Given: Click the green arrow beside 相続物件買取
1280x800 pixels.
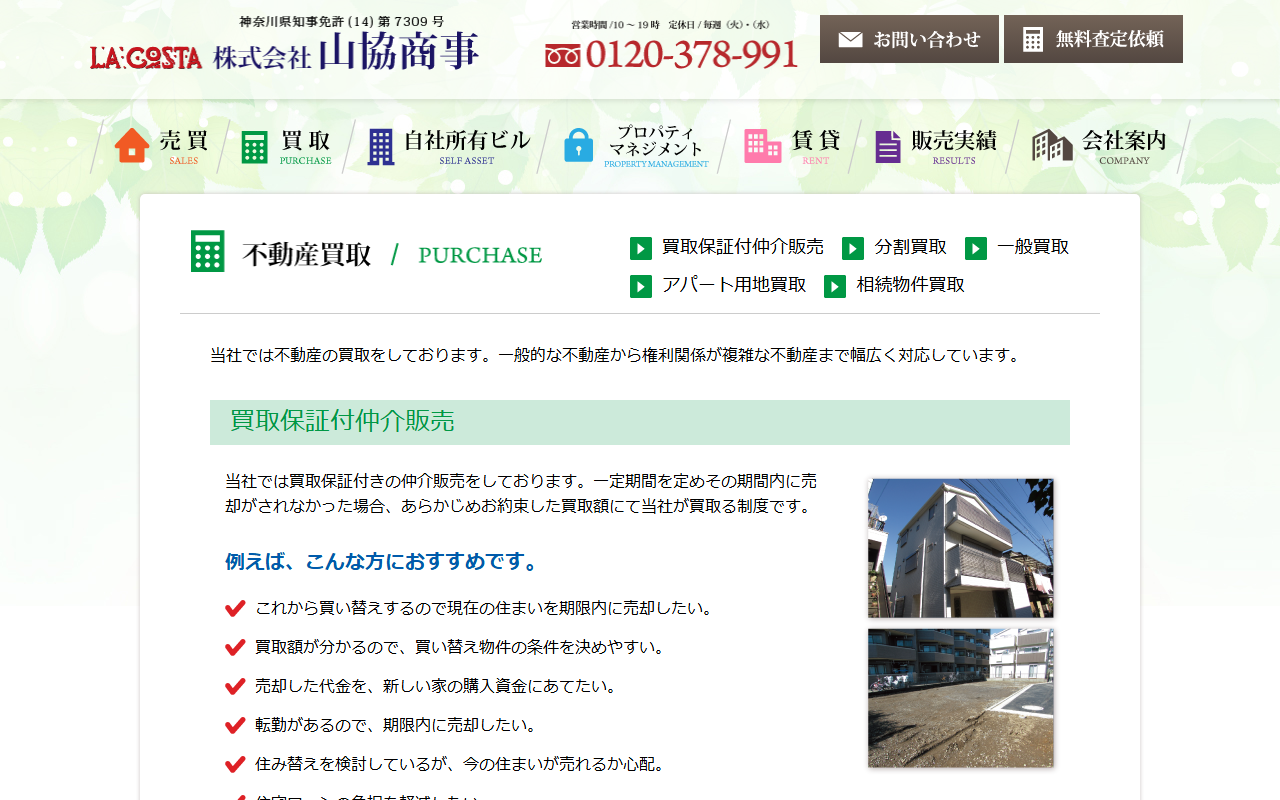Looking at the screenshot, I should click(x=835, y=286).
